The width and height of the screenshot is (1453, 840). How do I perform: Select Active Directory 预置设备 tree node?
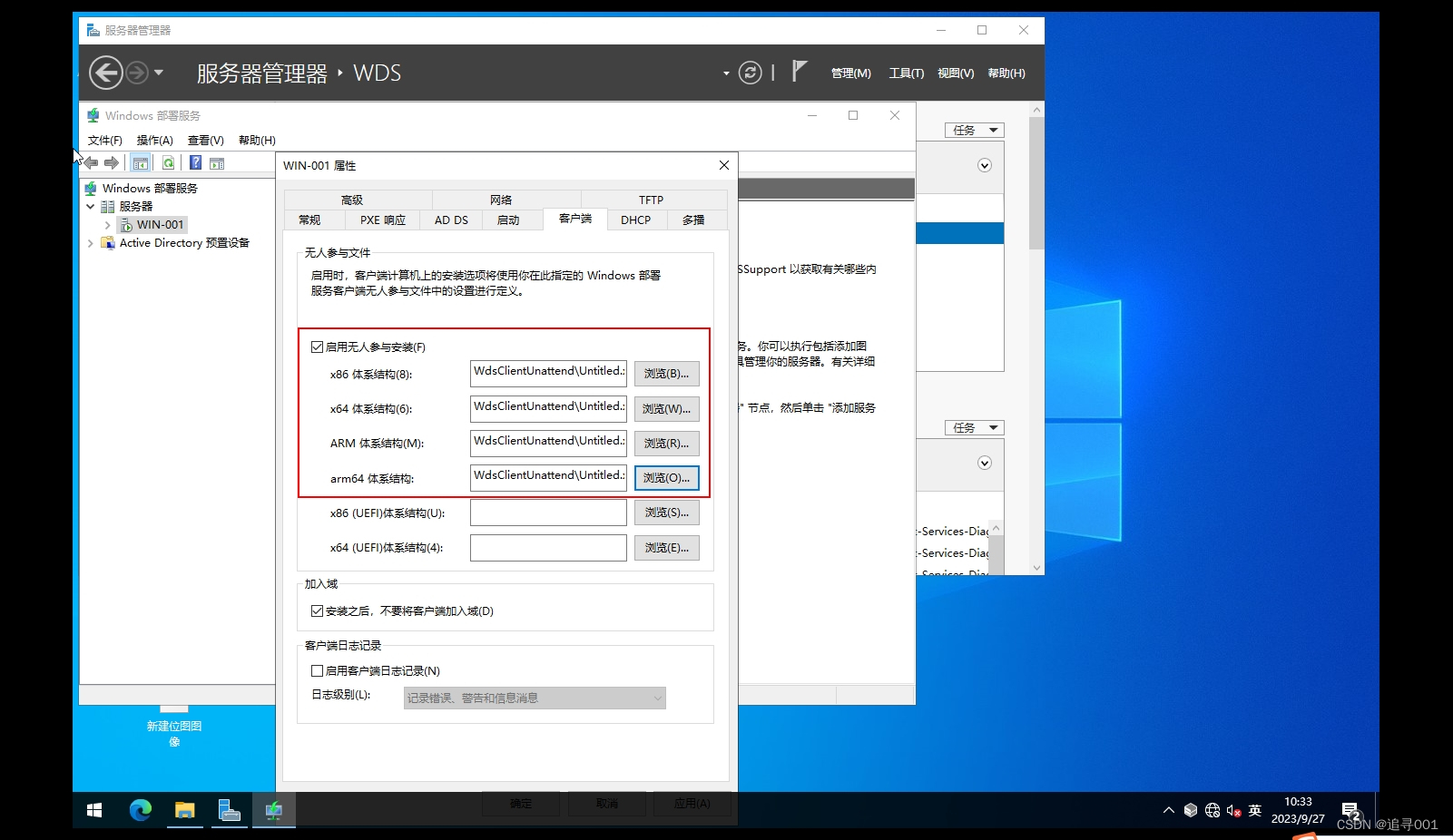tap(184, 243)
